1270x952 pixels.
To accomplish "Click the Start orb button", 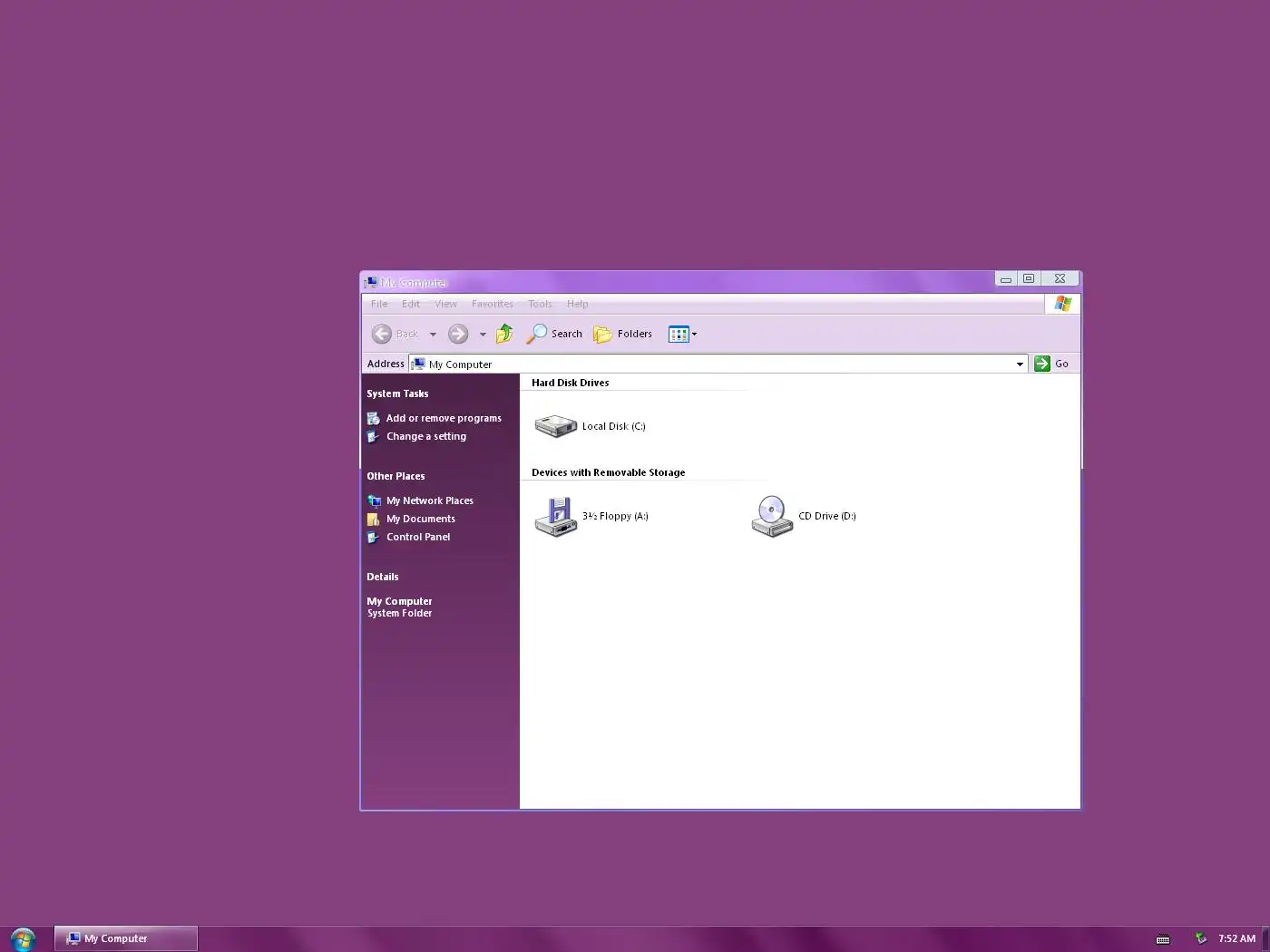I will click(23, 938).
